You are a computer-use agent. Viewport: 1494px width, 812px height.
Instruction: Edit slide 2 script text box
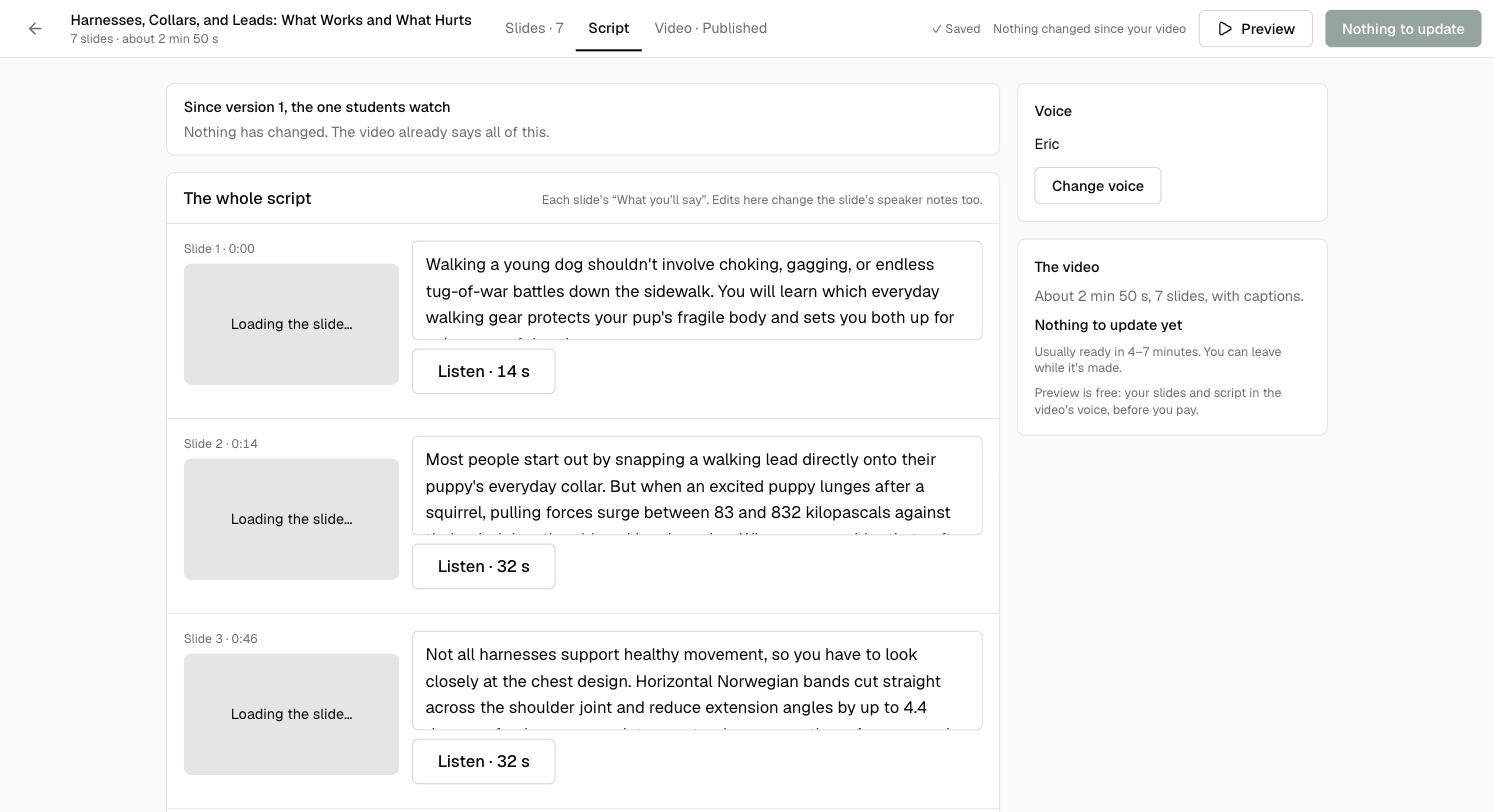coord(697,485)
